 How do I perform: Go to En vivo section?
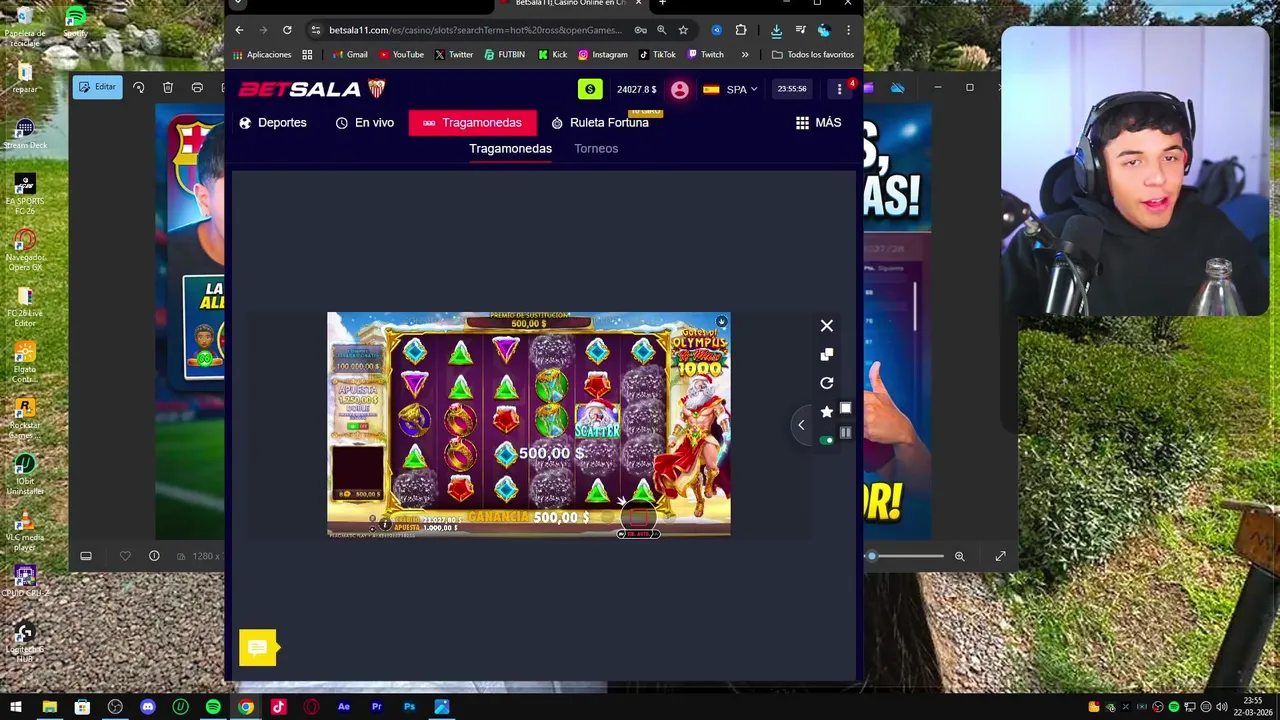click(x=365, y=122)
